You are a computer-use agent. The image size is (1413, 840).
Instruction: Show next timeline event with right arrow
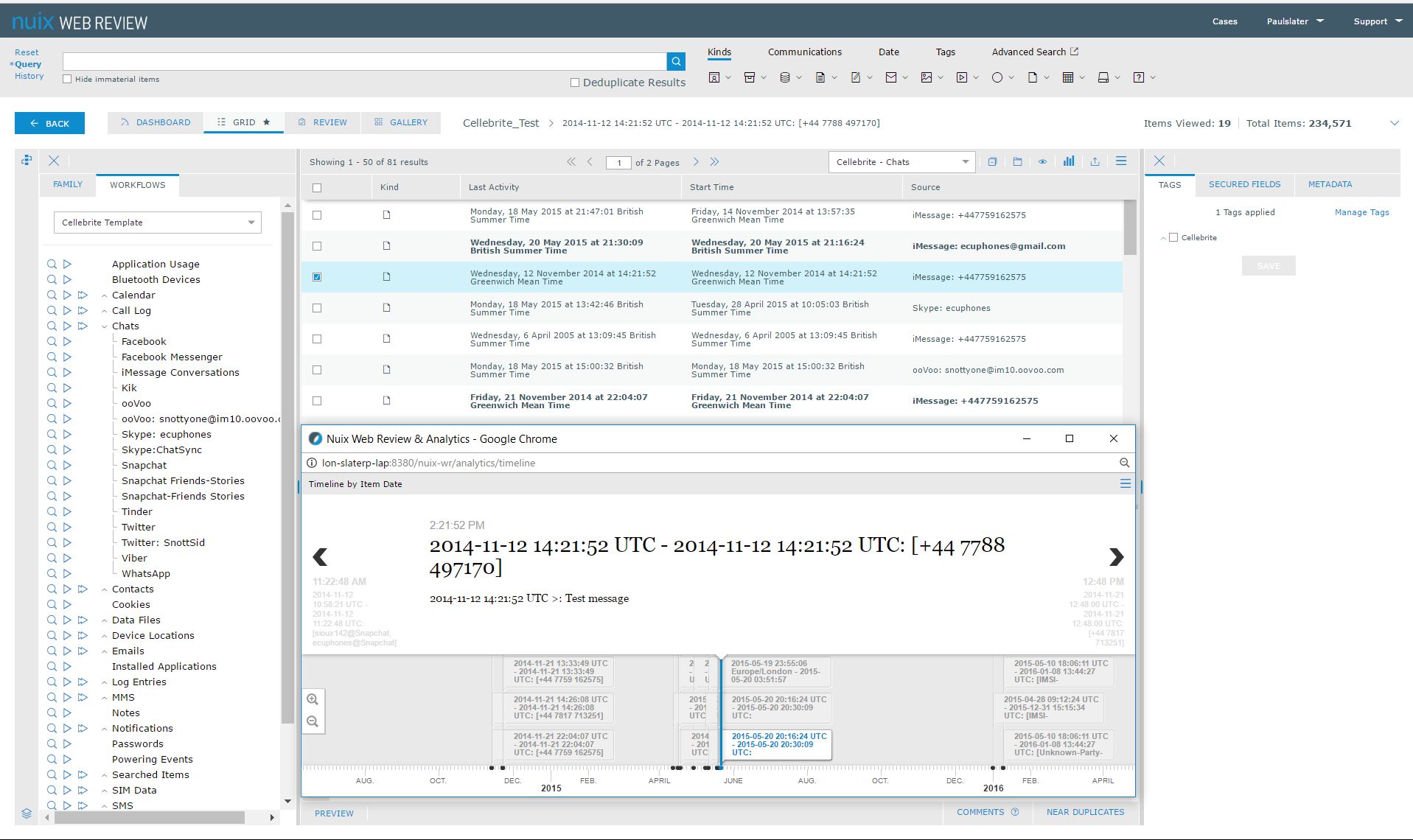[x=1116, y=557]
